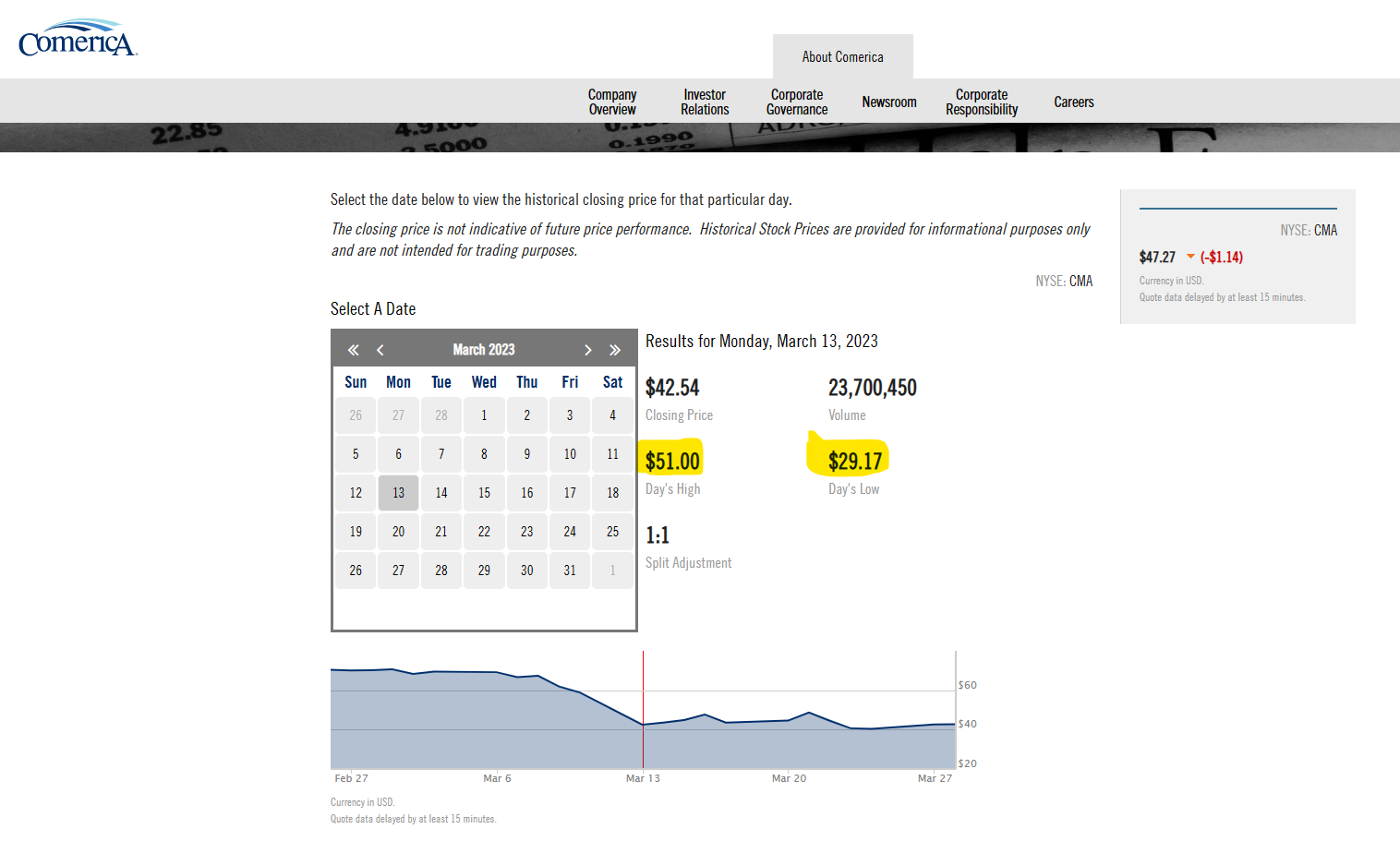Open Corporate Governance section
This screenshot has width=1400, height=841.
pyautogui.click(x=796, y=102)
